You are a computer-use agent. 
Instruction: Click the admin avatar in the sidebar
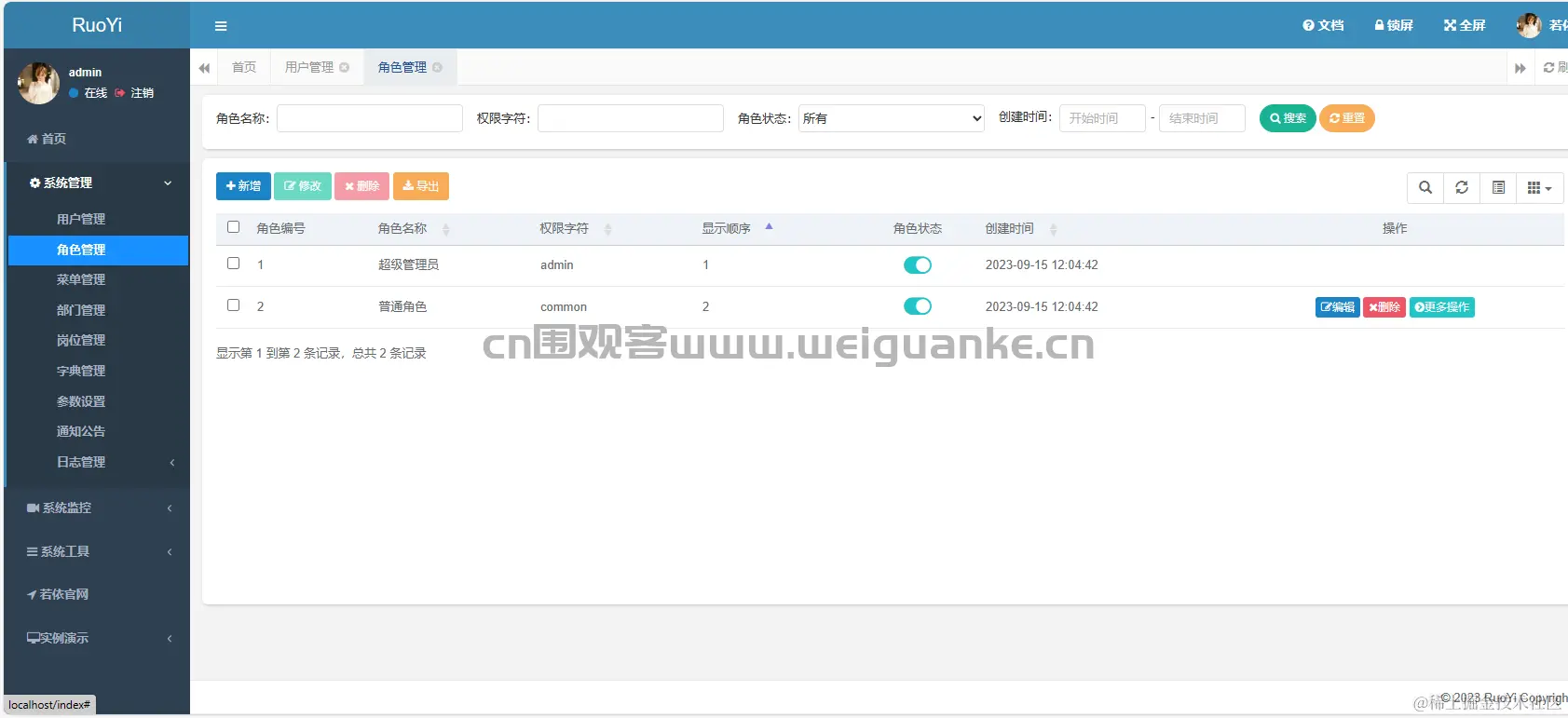(38, 83)
